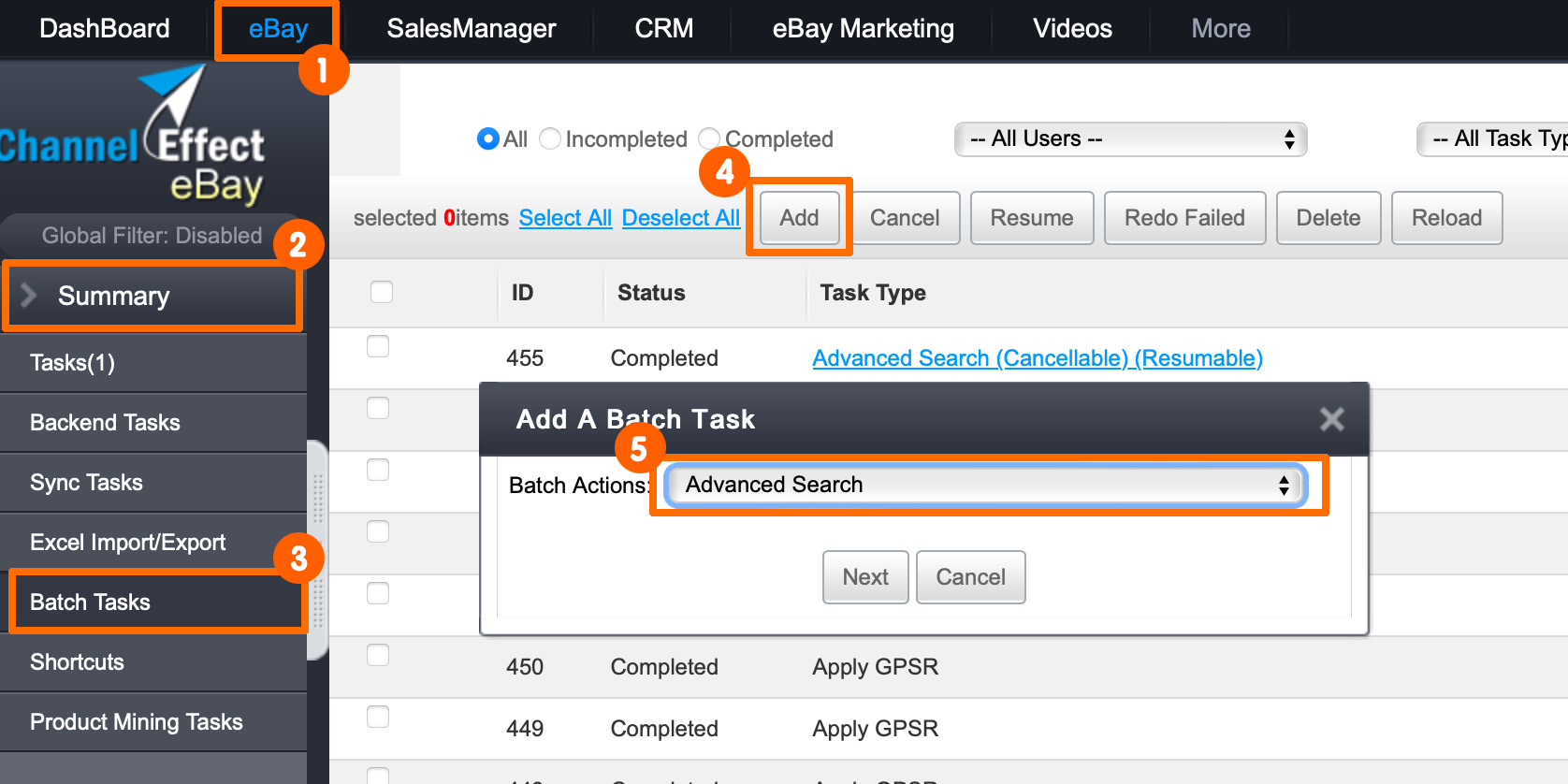Image resolution: width=1568 pixels, height=784 pixels.
Task: Open the All Task Type dropdown
Action: (1492, 139)
